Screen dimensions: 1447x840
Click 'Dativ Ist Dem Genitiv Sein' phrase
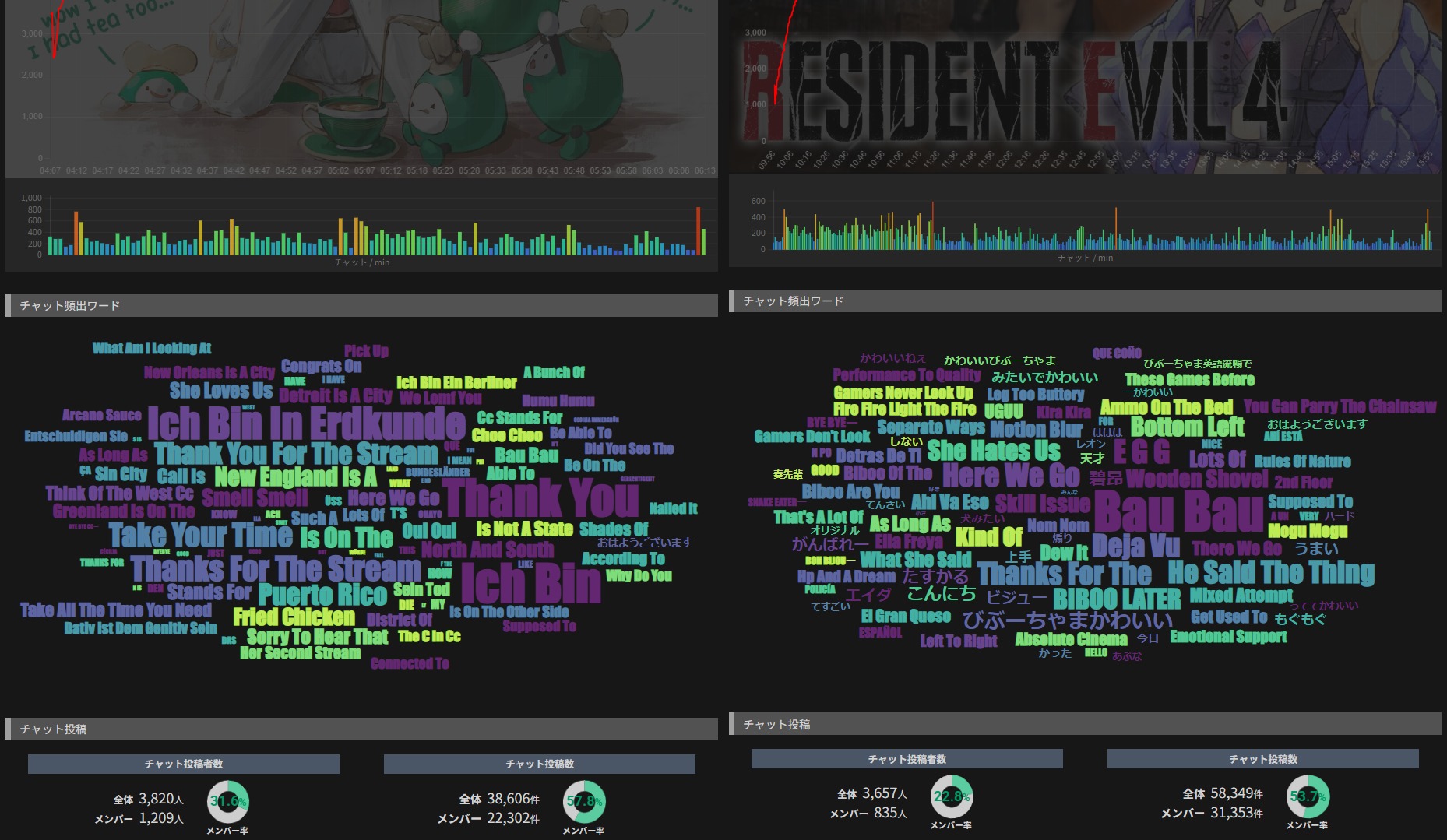click(x=141, y=627)
